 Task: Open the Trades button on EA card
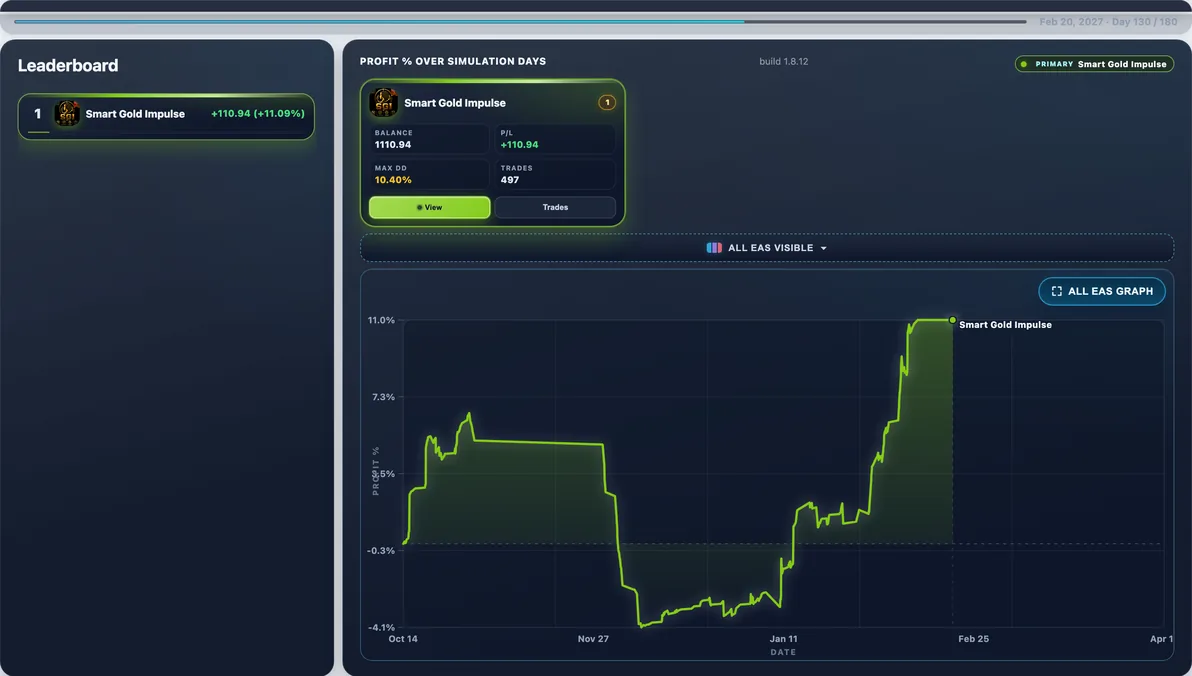(555, 207)
